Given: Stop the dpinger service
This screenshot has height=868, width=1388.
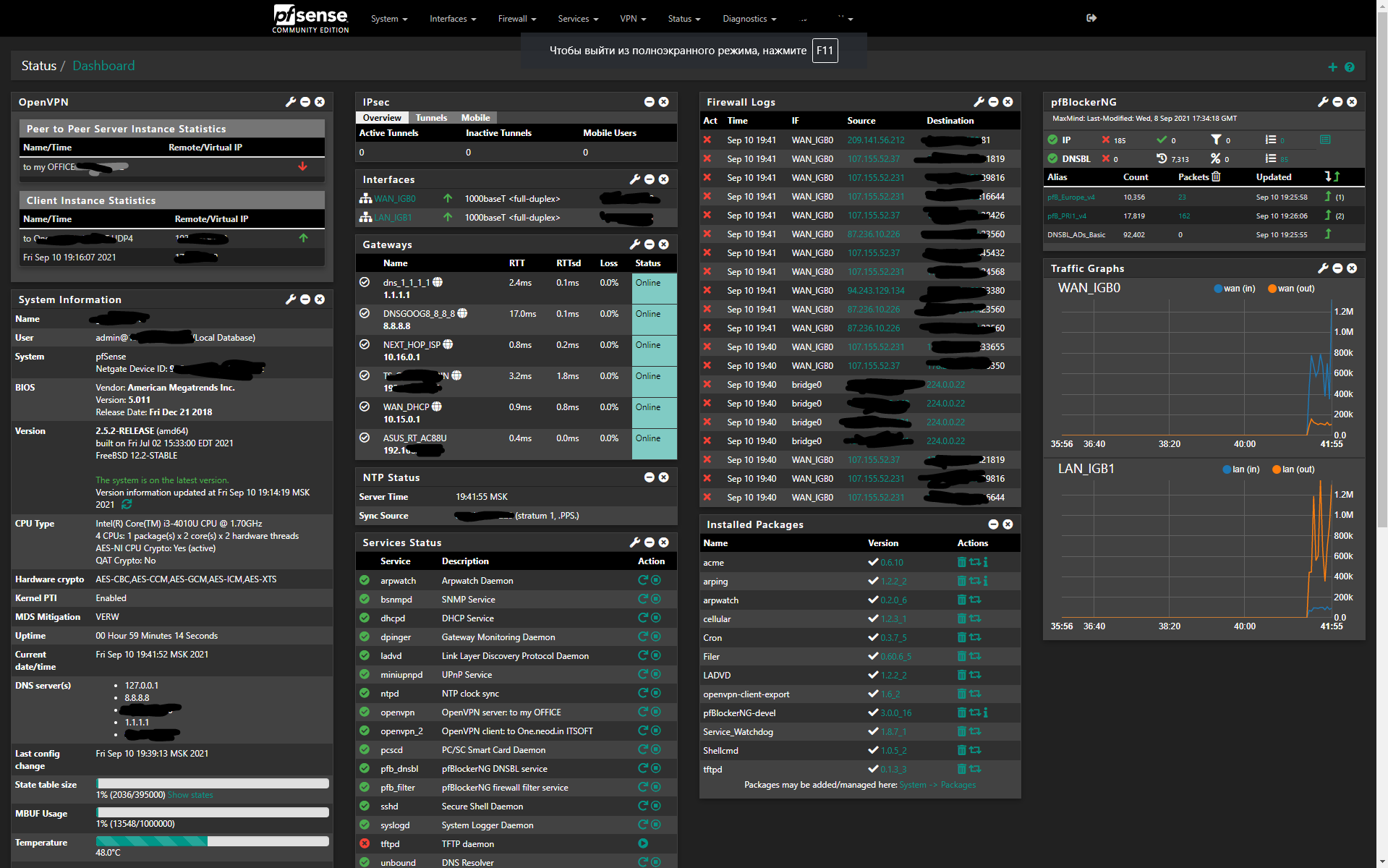Looking at the screenshot, I should pyautogui.click(x=656, y=637).
